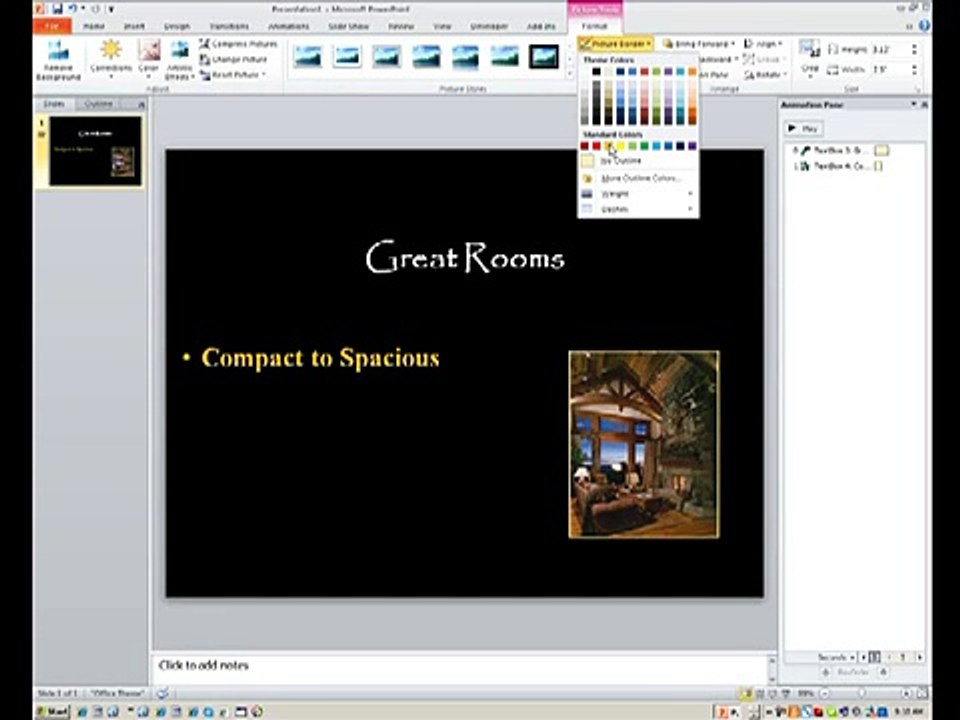Image resolution: width=960 pixels, height=720 pixels.
Task: Click Play in Animation Pane
Action: click(803, 129)
